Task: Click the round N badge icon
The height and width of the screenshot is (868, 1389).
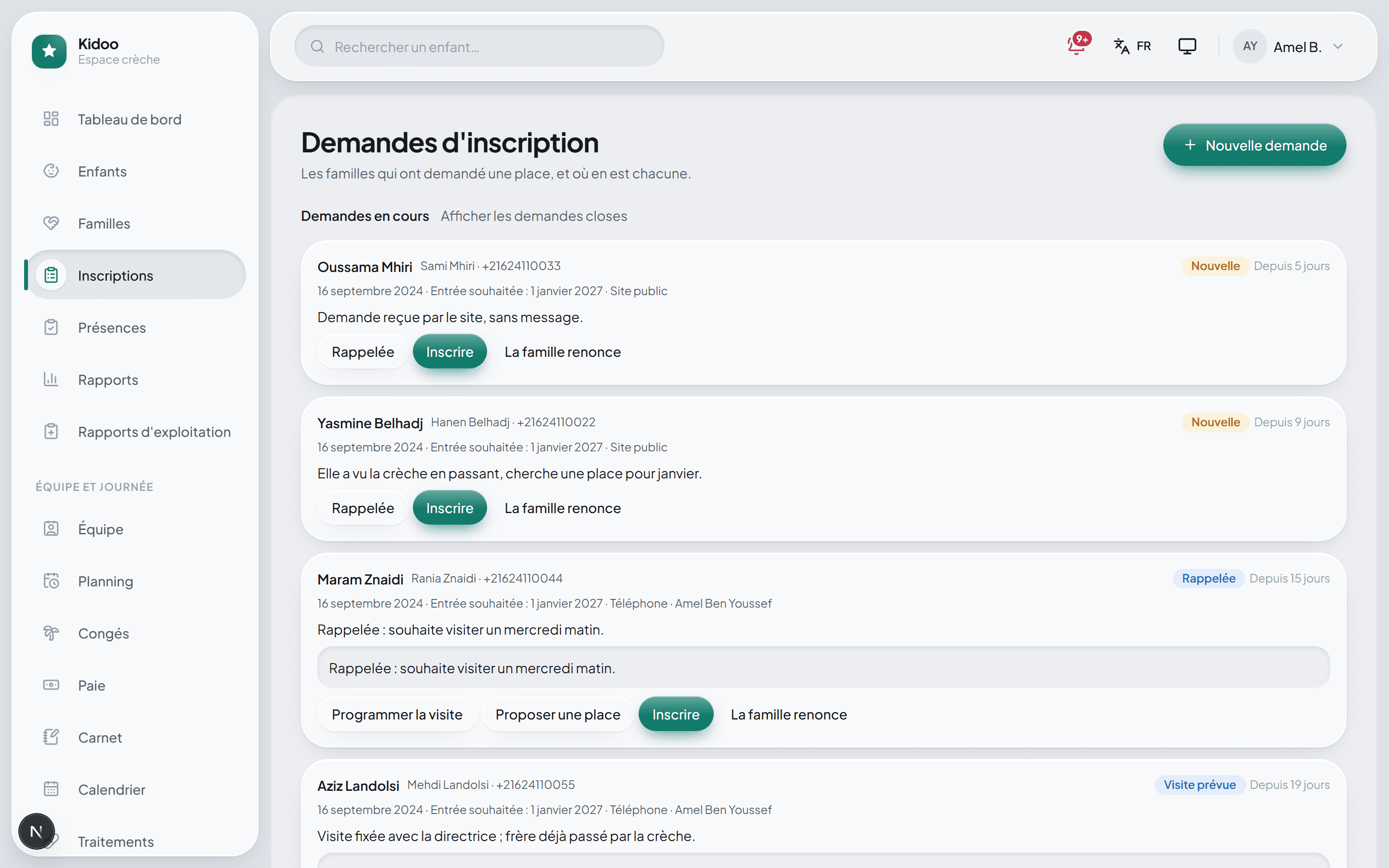Action: point(36,831)
